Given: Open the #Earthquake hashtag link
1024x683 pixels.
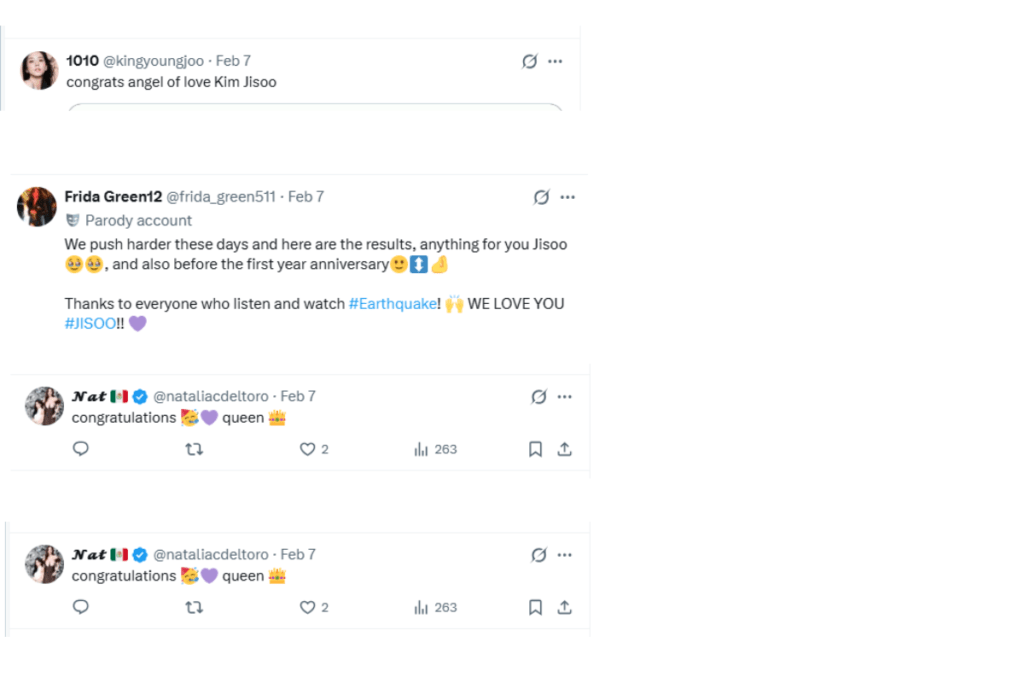Looking at the screenshot, I should tap(393, 303).
